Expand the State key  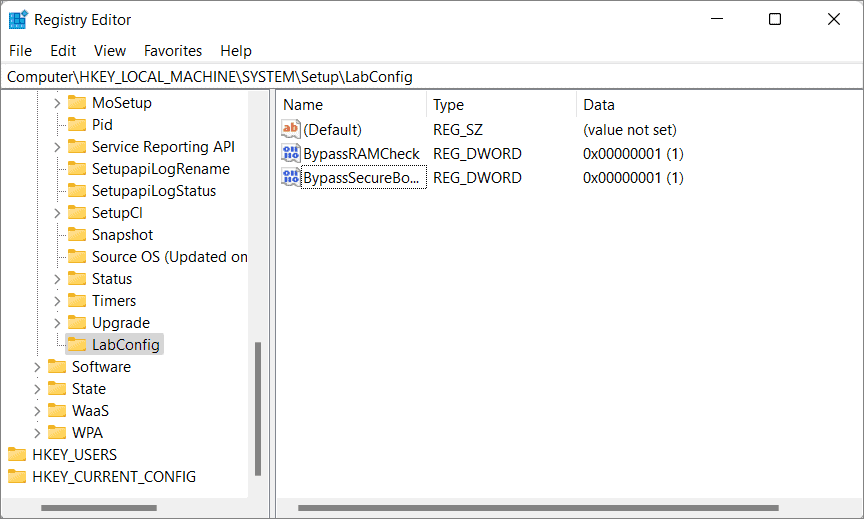37,390
